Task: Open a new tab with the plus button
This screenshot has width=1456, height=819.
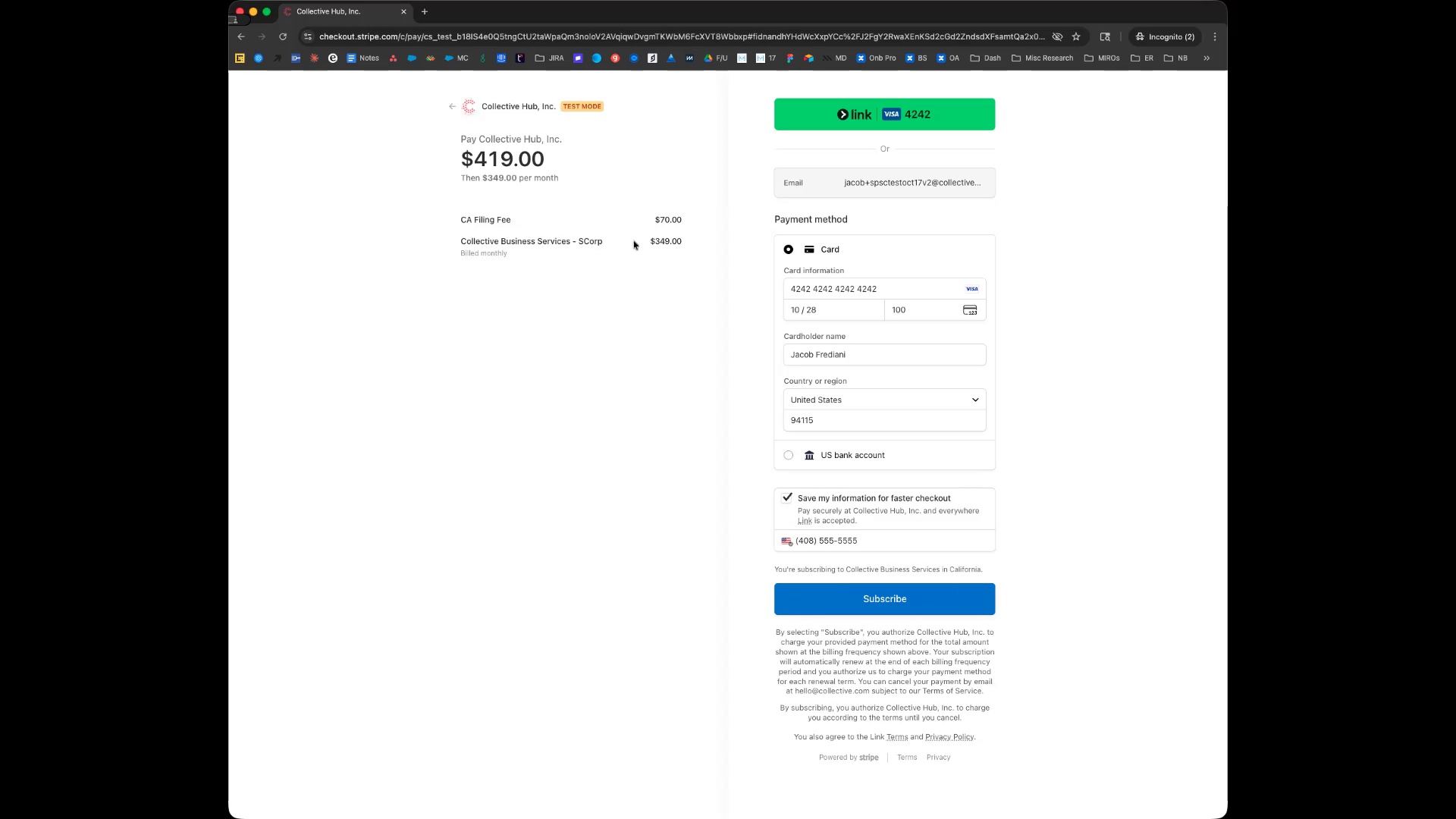Action: coord(425,11)
